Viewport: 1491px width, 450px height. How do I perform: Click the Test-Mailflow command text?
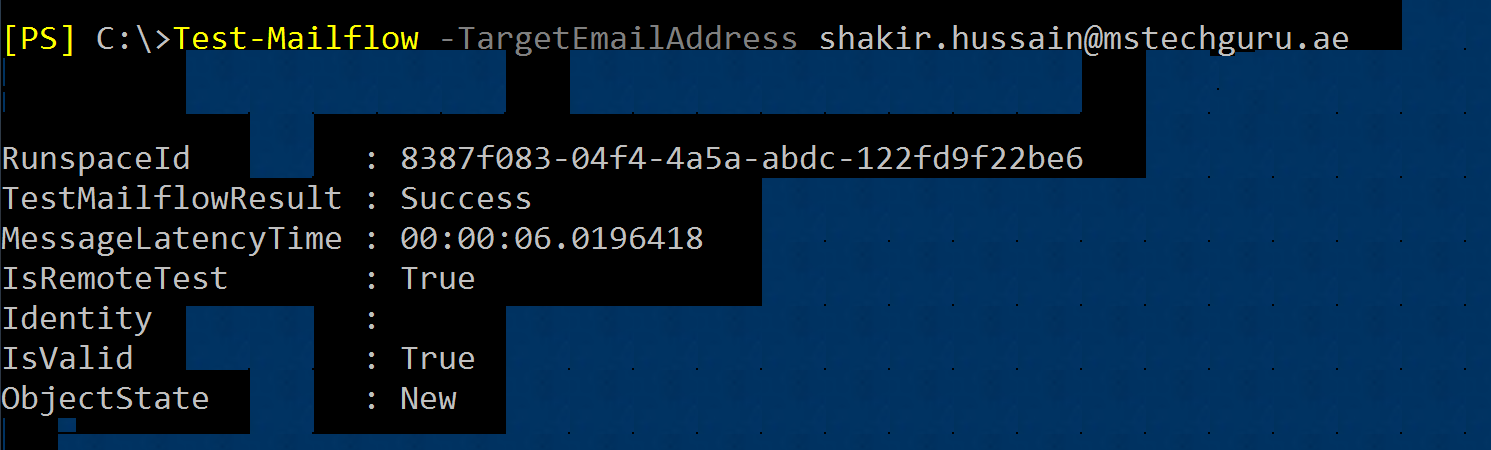click(296, 39)
